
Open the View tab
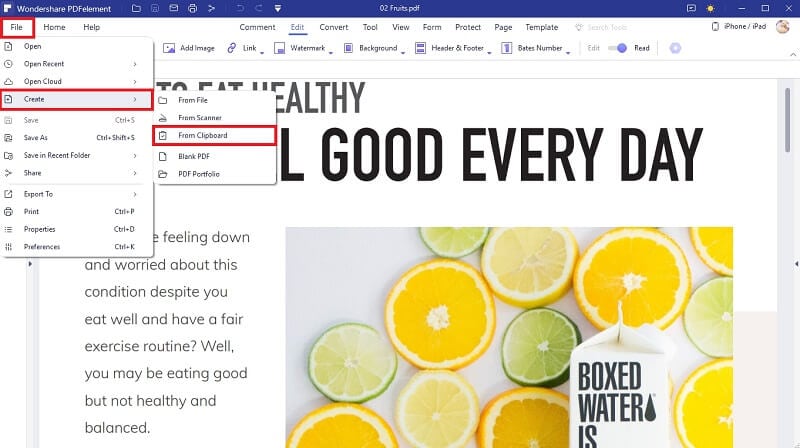[x=401, y=27]
